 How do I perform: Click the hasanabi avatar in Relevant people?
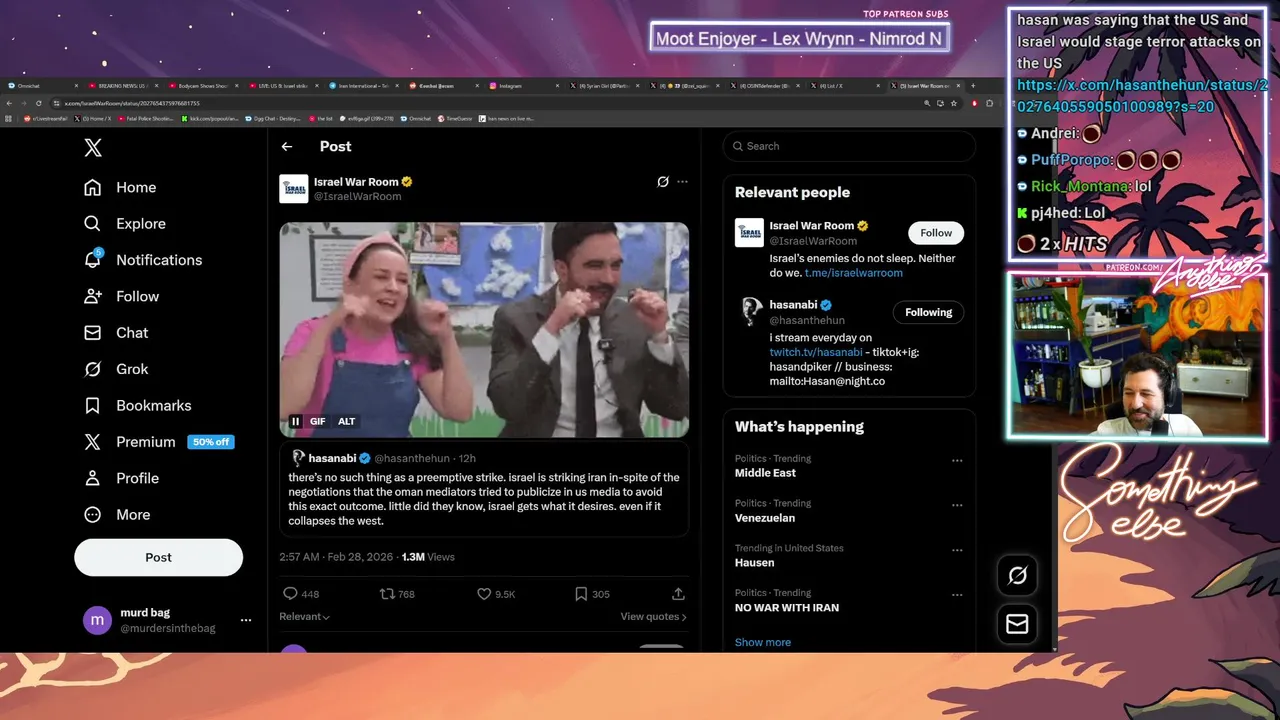click(750, 312)
